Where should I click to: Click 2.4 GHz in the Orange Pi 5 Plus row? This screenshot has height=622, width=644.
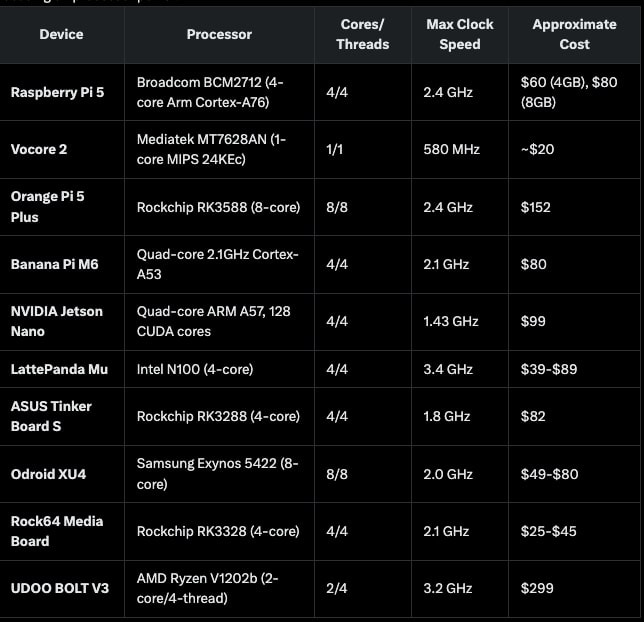pyautogui.click(x=448, y=207)
